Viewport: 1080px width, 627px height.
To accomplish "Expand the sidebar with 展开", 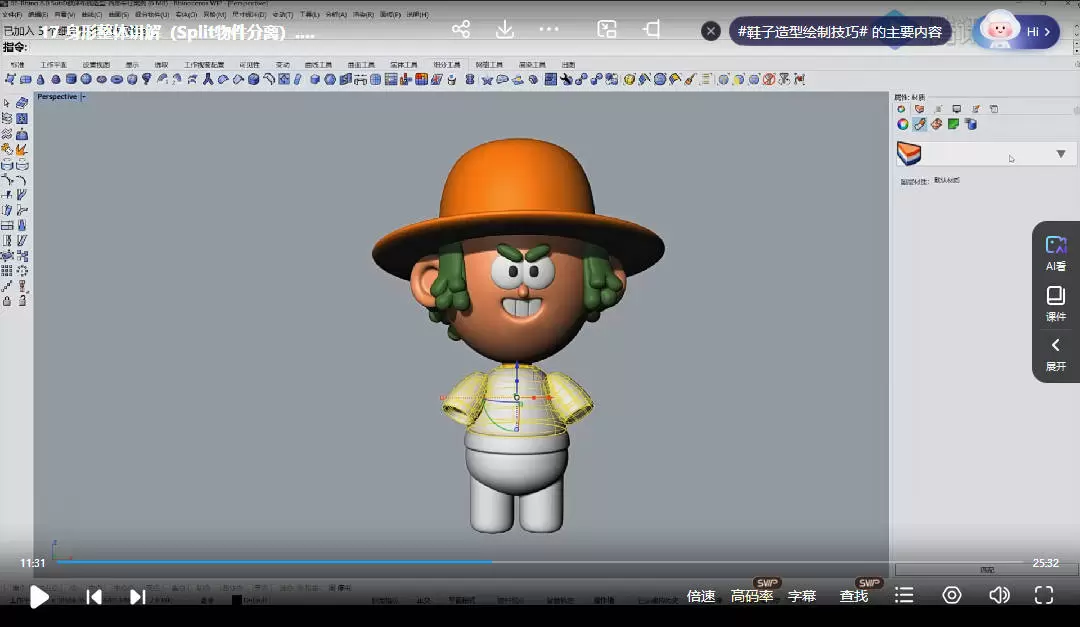I will coord(1056,355).
